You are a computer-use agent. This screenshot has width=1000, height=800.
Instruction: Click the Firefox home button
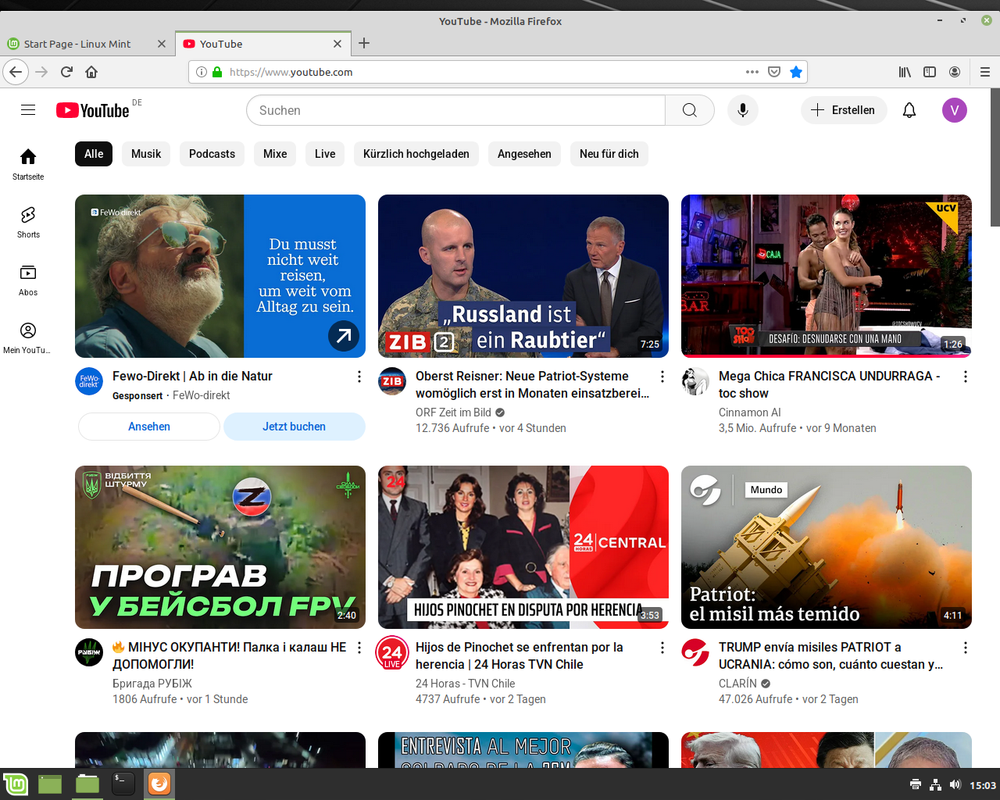pyautogui.click(x=91, y=72)
